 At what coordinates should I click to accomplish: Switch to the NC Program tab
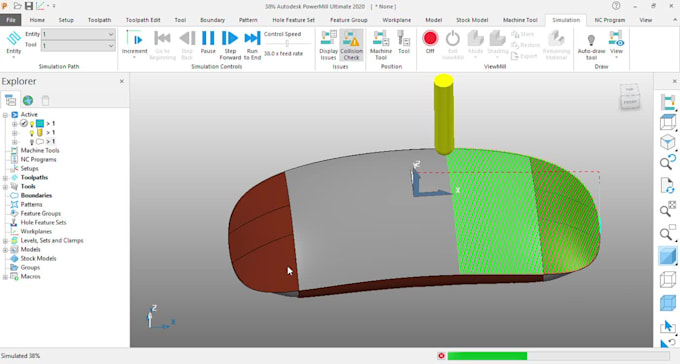610,20
